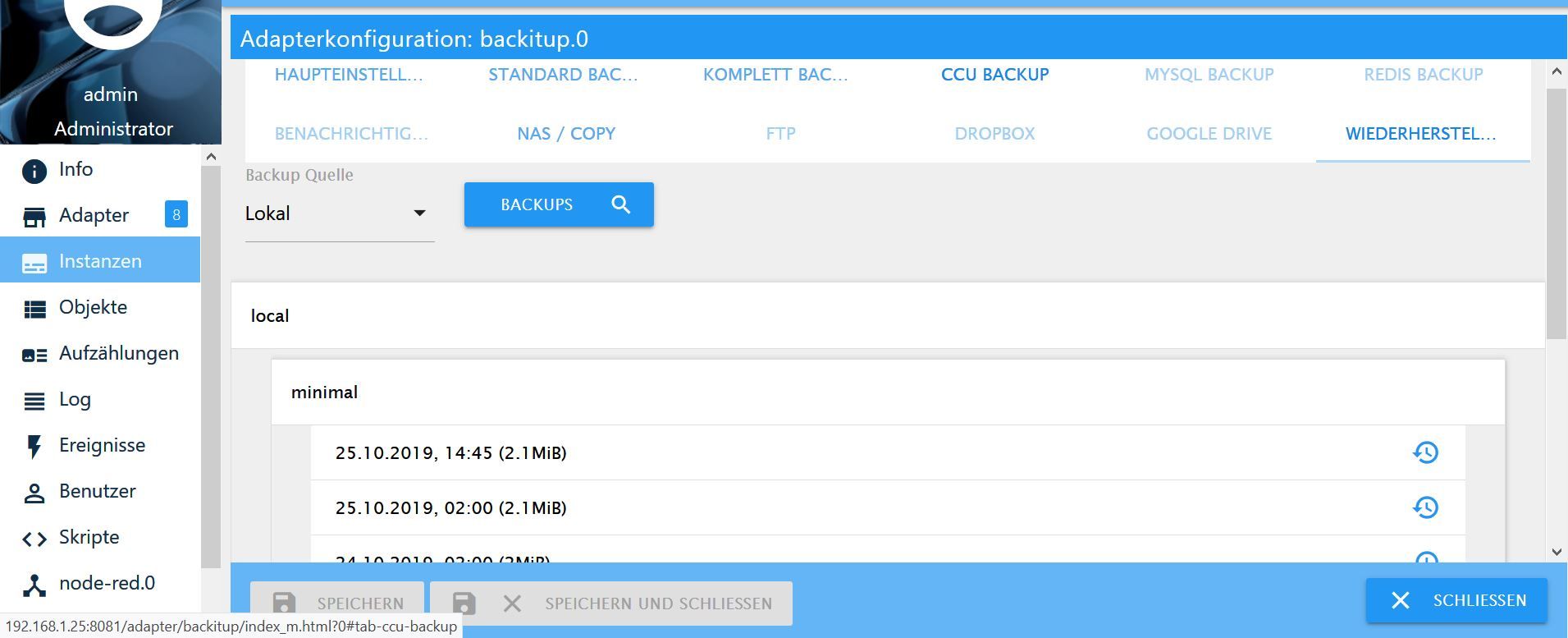Click the Instanzen icon in sidebar
The width and height of the screenshot is (1568, 638).
[x=34, y=263]
